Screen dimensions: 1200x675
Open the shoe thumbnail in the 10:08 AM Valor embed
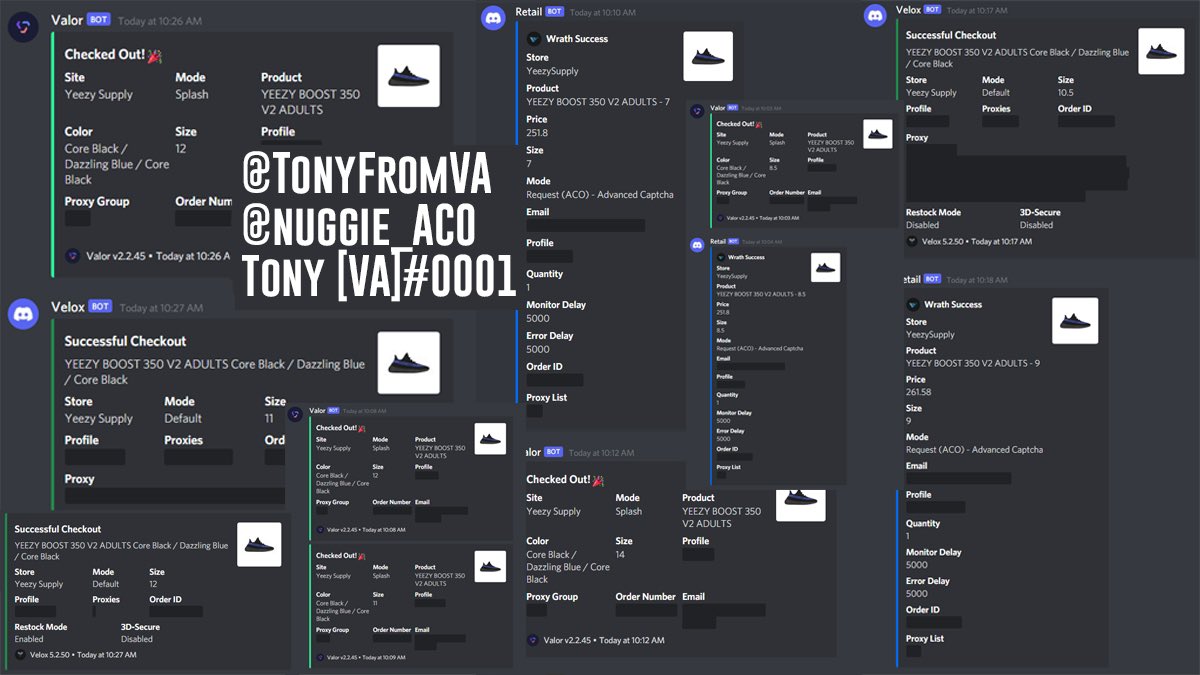tap(490, 438)
